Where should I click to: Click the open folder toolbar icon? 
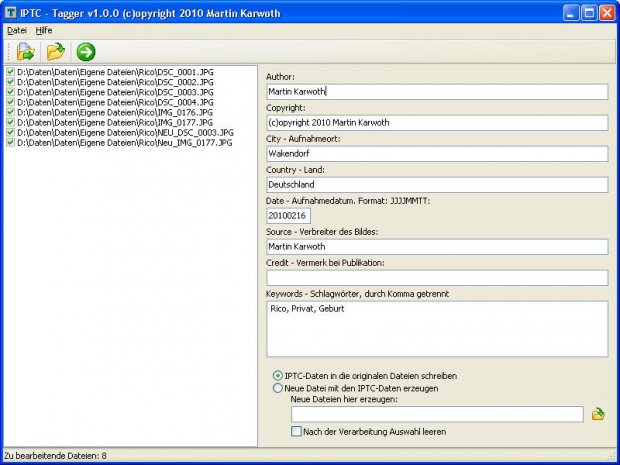pos(56,52)
